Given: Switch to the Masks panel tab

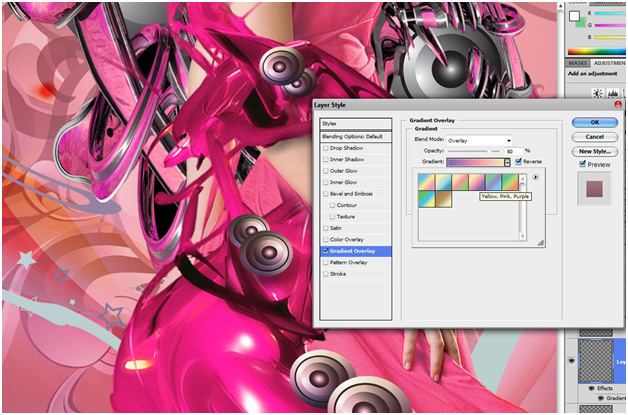Looking at the screenshot, I should pyautogui.click(x=578, y=63).
